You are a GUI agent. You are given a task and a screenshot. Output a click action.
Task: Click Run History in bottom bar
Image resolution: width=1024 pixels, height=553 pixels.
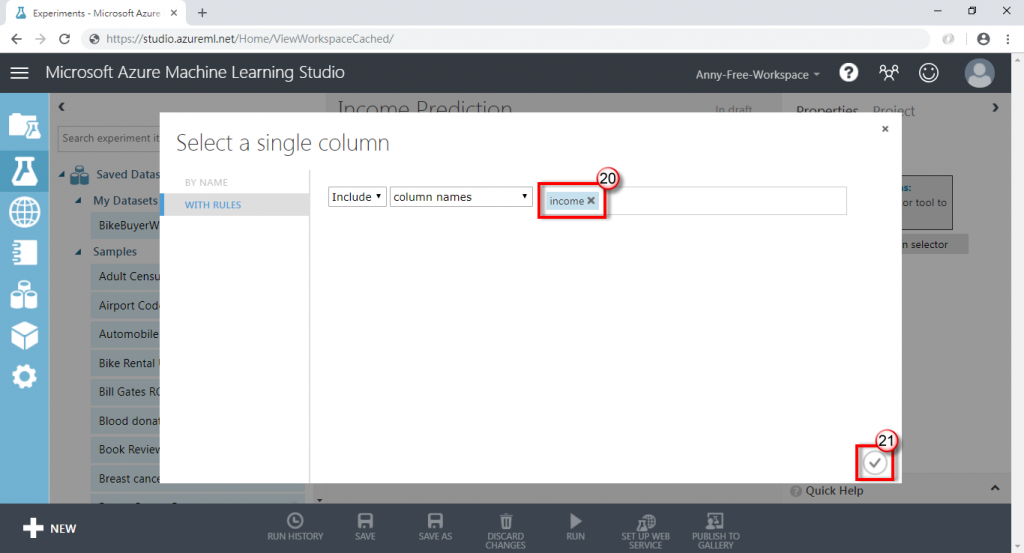coord(295,528)
